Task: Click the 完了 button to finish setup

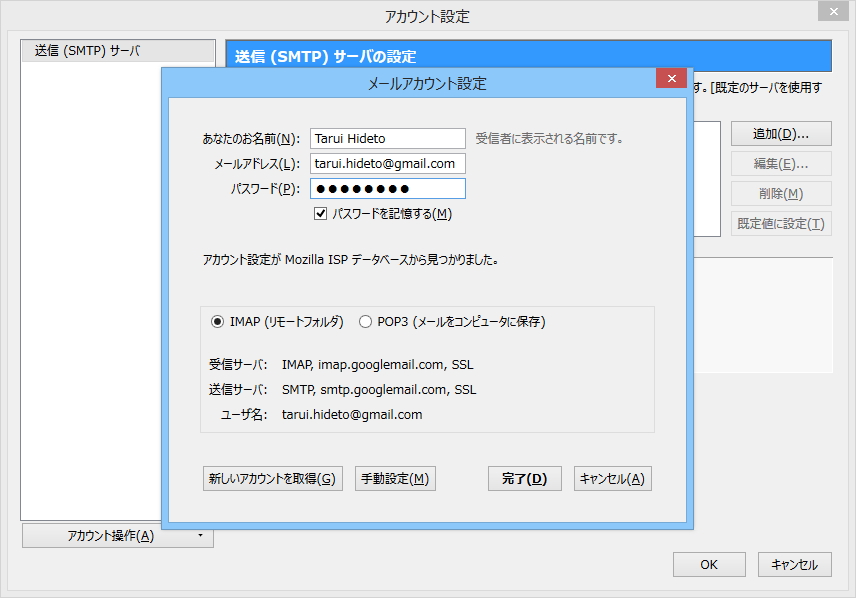Action: coord(524,478)
